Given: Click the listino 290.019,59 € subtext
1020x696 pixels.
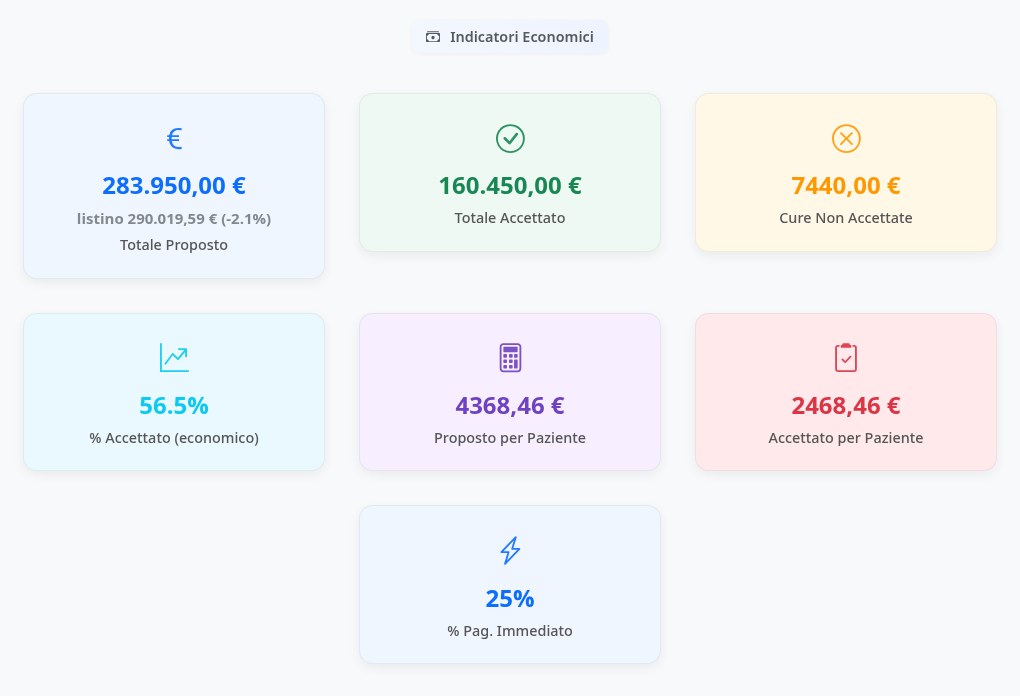Looking at the screenshot, I should click(x=174, y=219).
